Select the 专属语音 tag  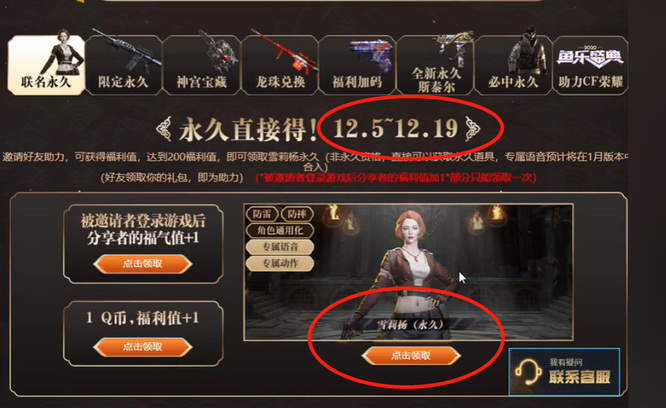pyautogui.click(x=280, y=247)
